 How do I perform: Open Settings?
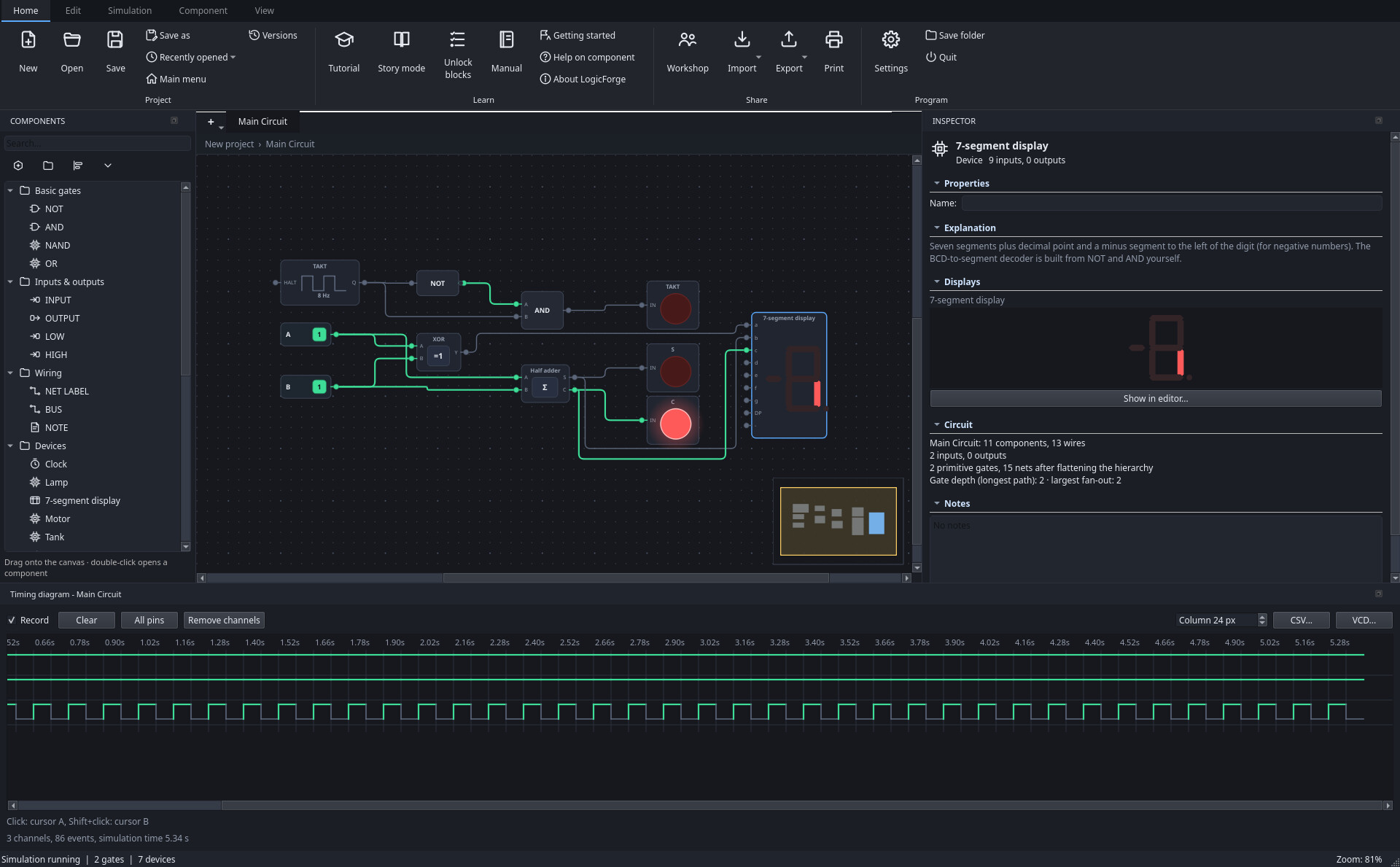(890, 50)
